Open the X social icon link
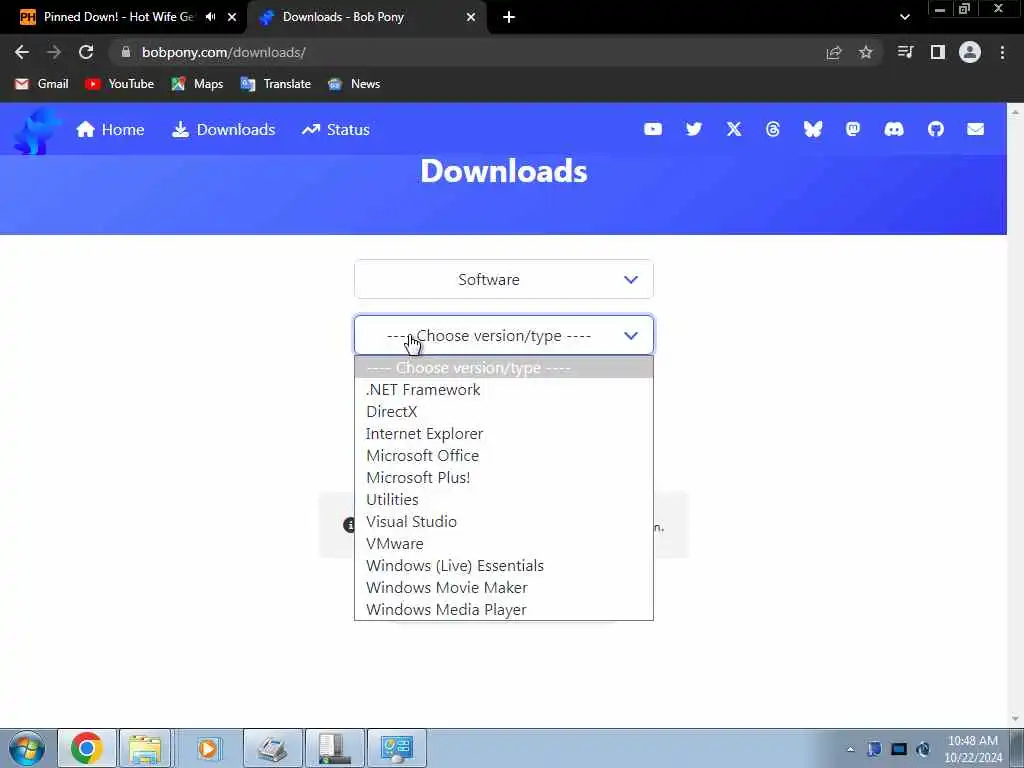 [734, 129]
